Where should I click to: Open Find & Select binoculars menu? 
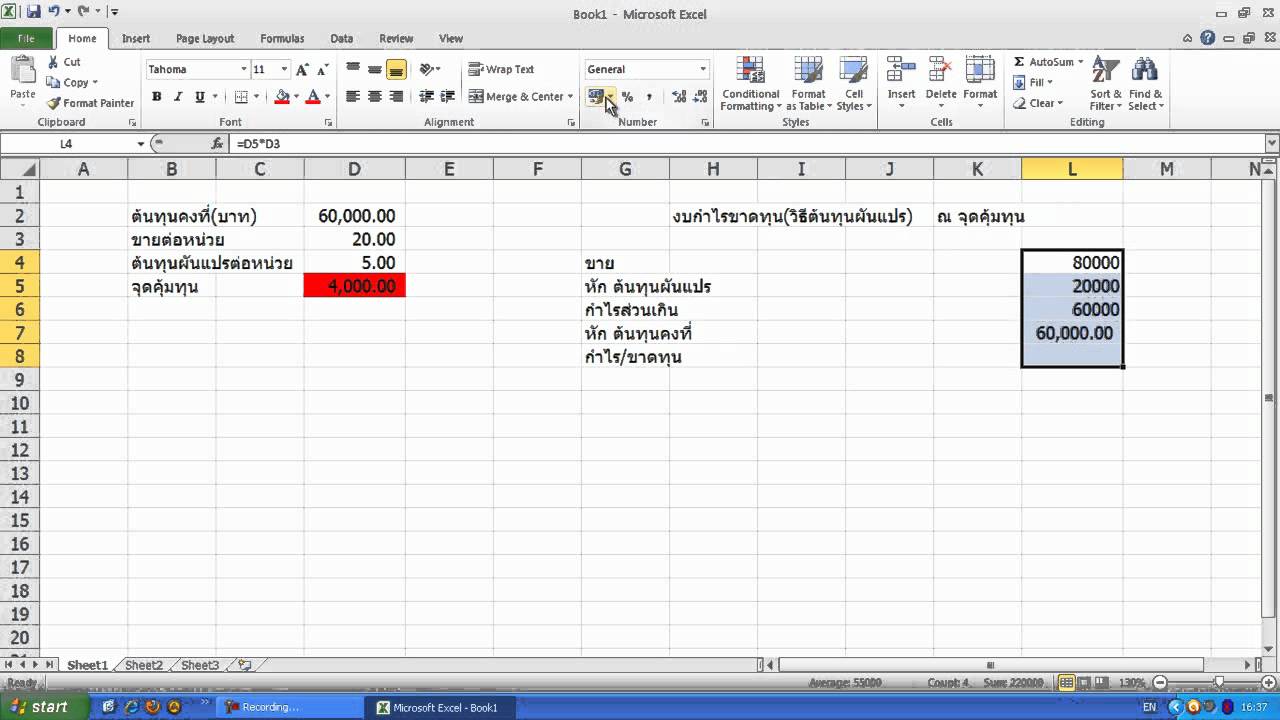(1146, 84)
